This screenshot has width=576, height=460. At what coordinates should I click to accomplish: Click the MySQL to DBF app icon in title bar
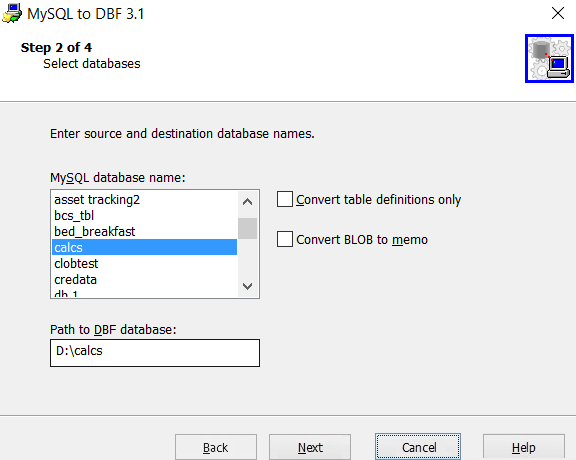point(12,14)
